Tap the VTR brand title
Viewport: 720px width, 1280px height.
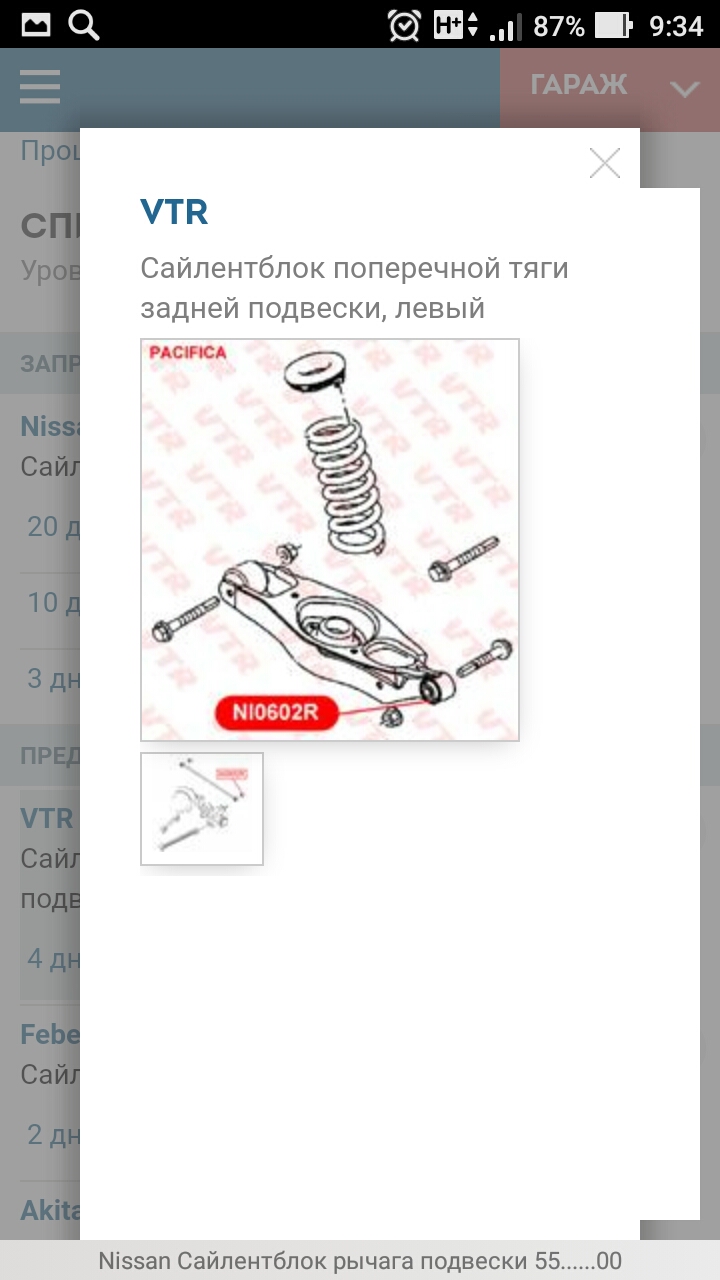[x=174, y=212]
